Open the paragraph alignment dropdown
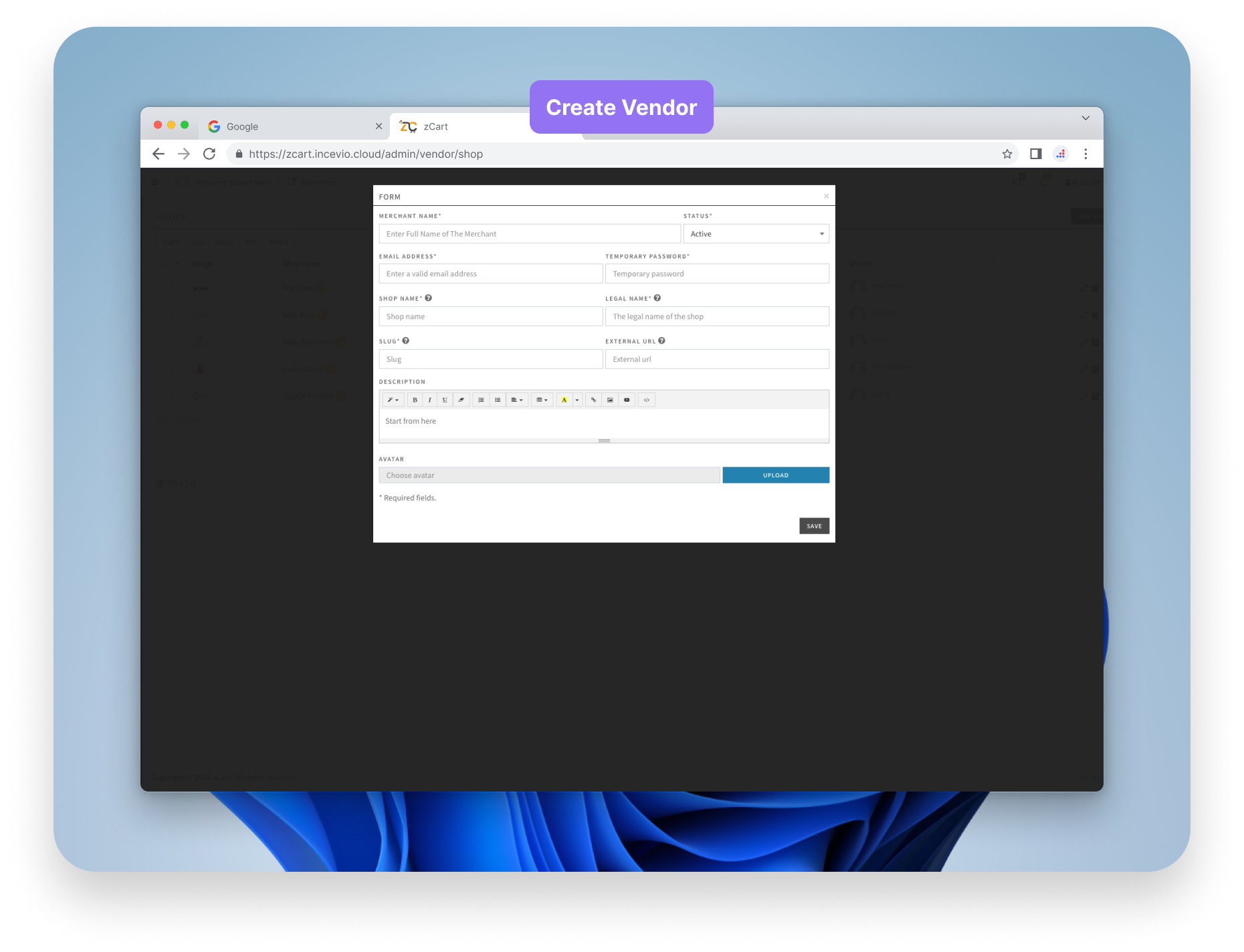Screen dimensions: 1244x952 point(517,400)
